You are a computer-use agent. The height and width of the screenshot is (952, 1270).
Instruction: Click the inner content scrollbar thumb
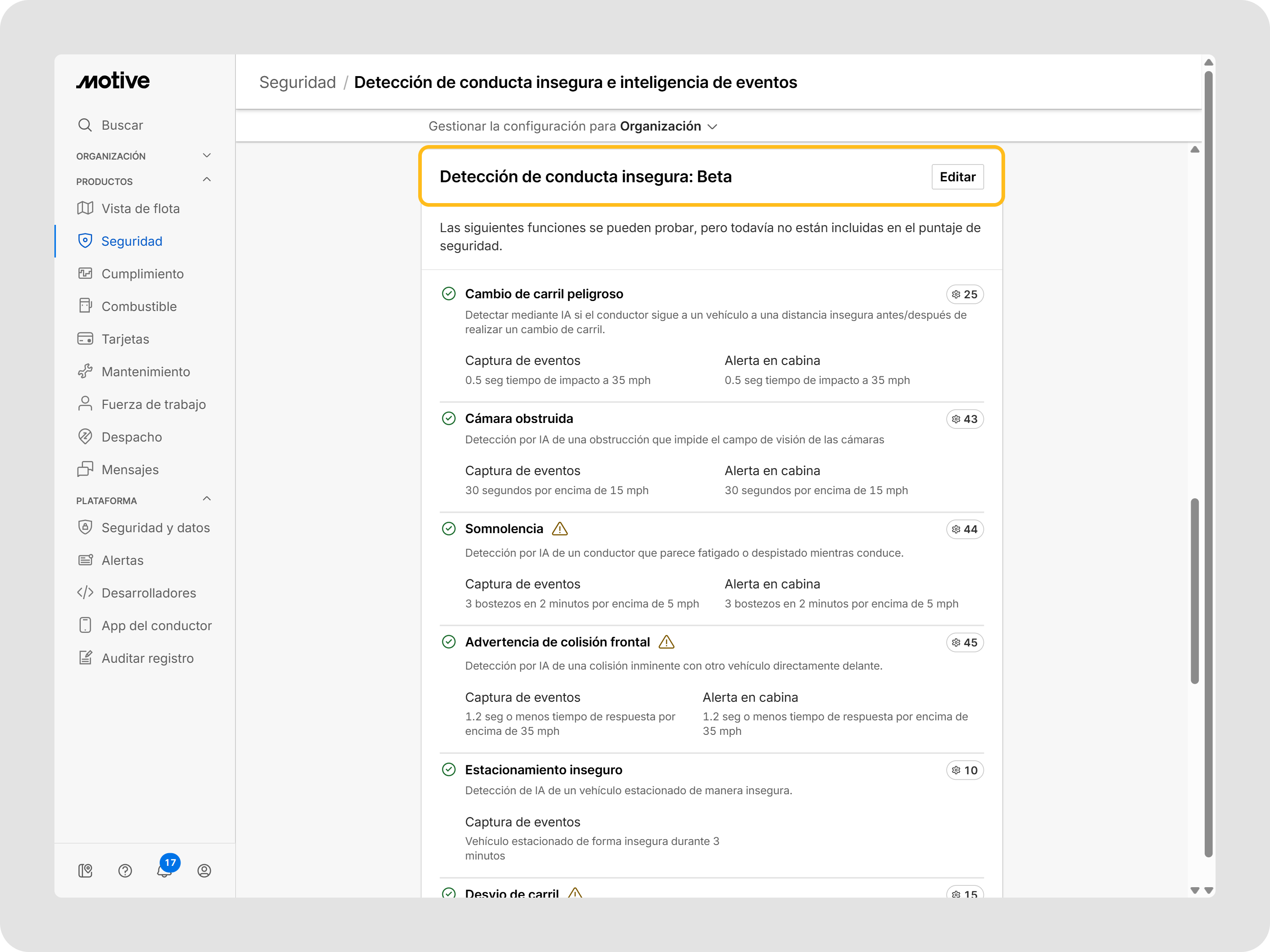[x=1194, y=591]
